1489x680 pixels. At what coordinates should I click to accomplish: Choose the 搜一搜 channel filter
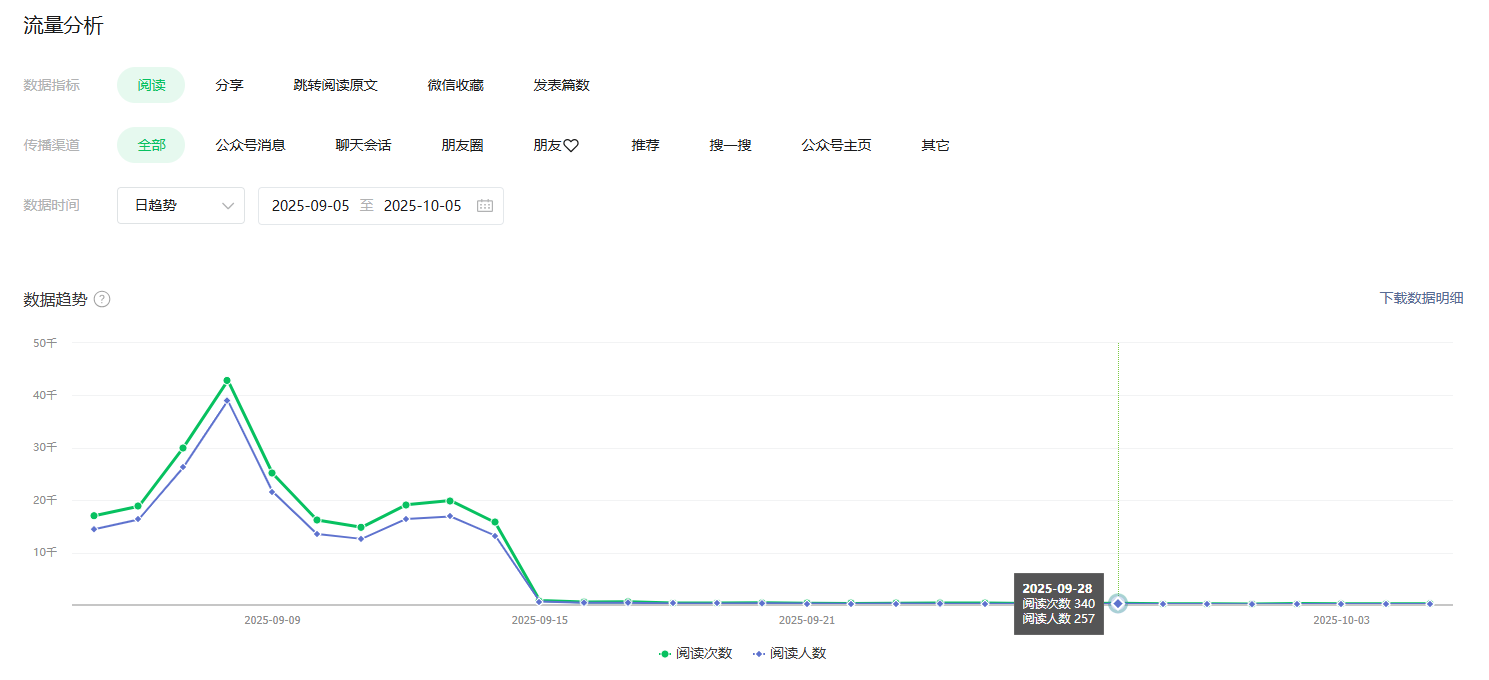coord(730,145)
